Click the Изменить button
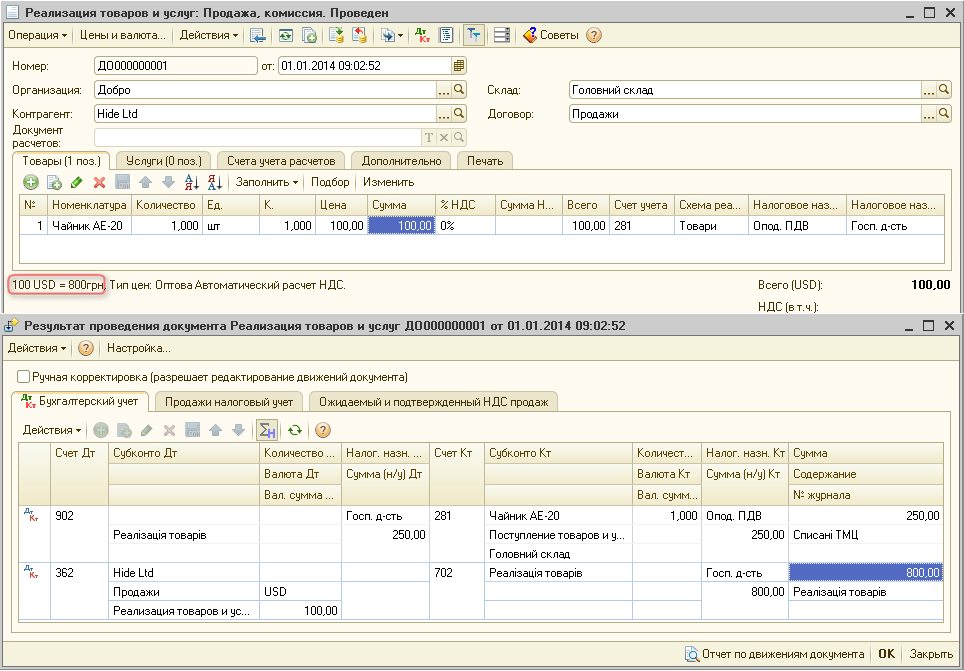964x671 pixels. click(389, 182)
